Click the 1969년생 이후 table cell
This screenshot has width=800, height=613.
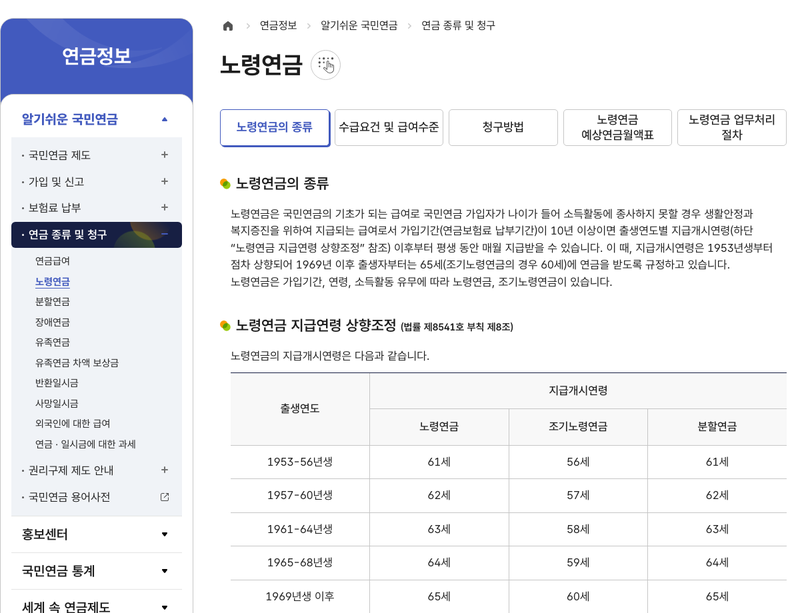tap(300, 596)
